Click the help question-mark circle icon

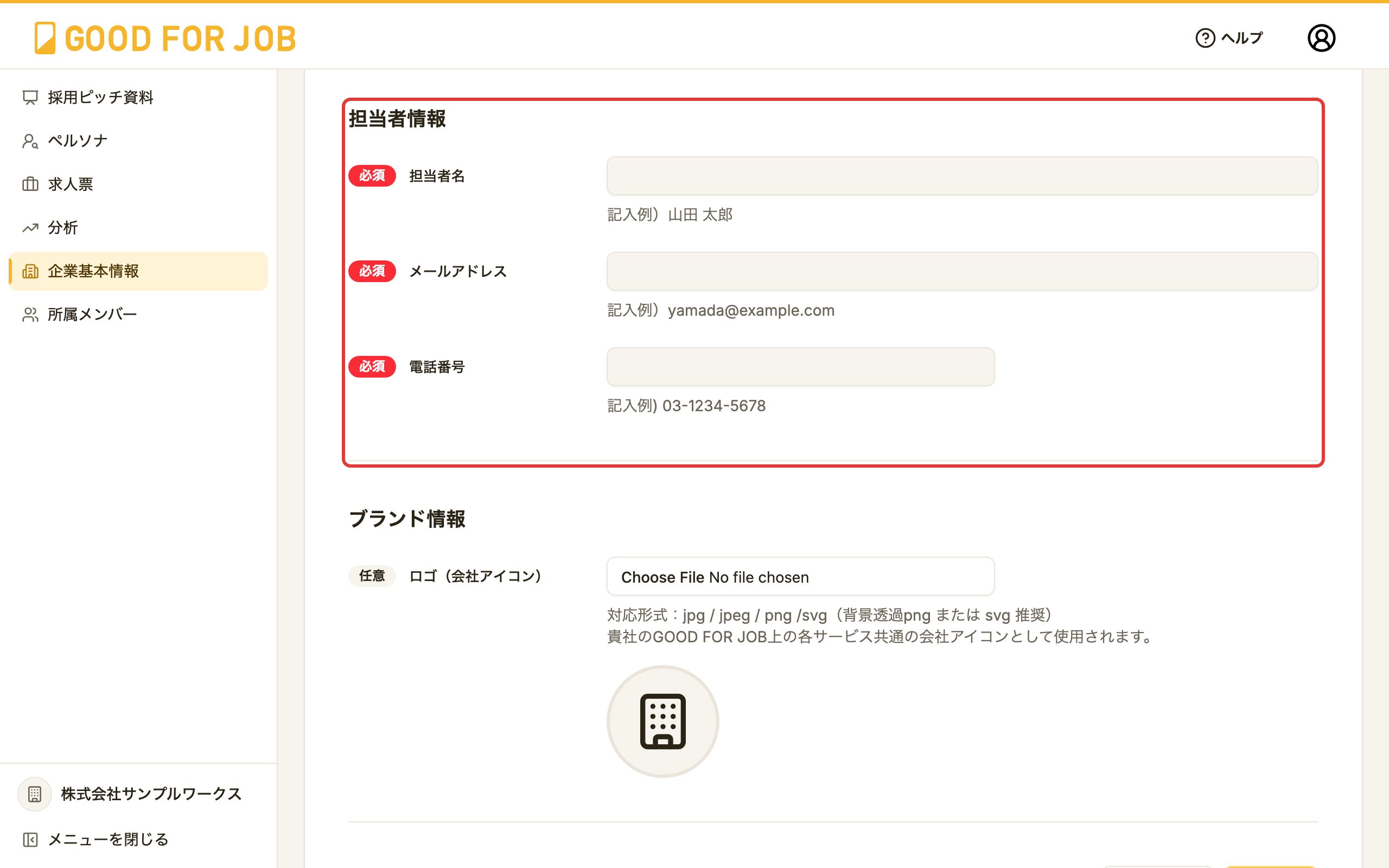click(x=1205, y=38)
